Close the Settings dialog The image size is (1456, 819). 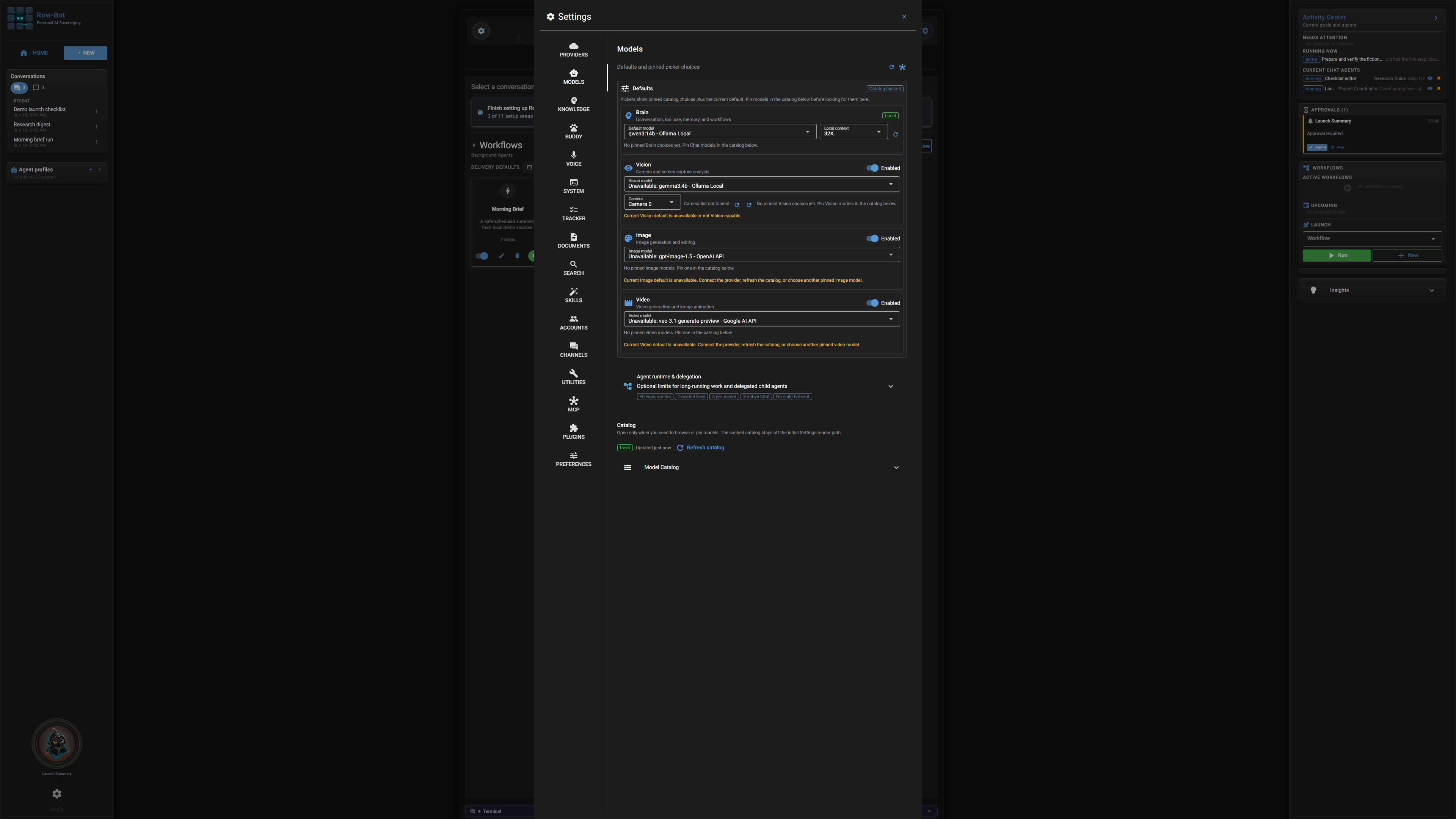(904, 16)
